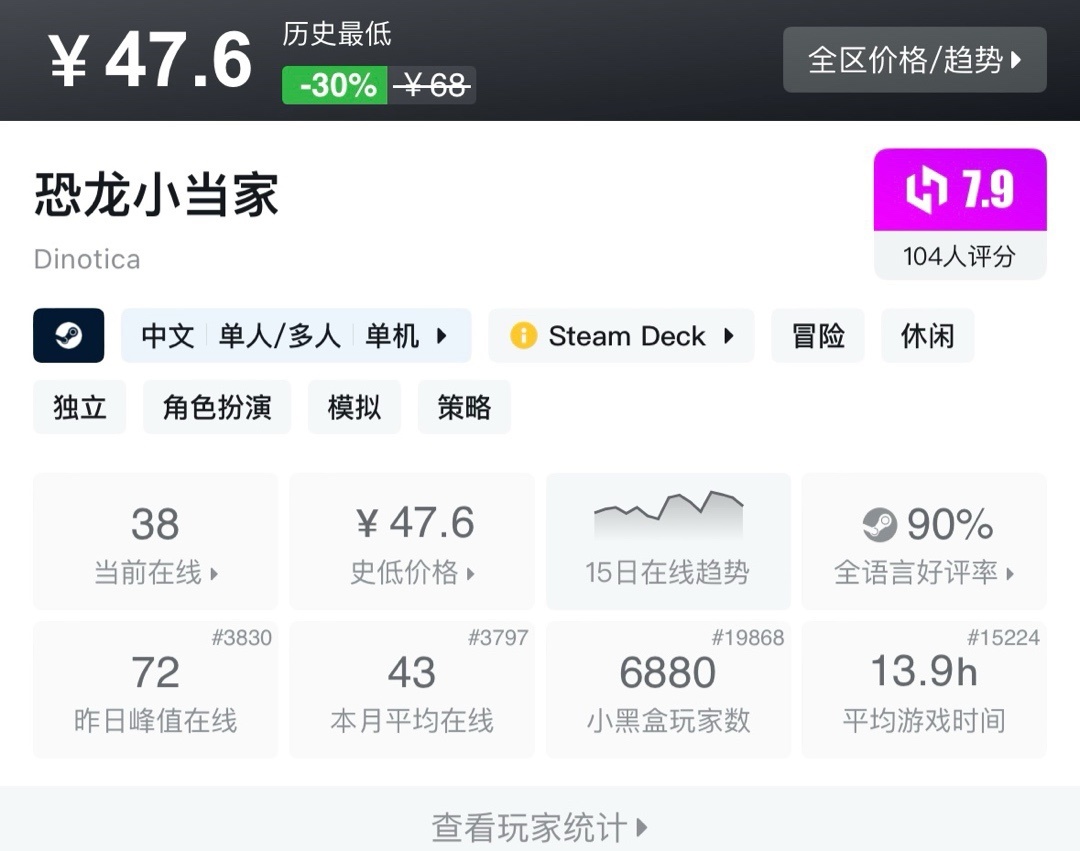Open 查看玩家统计 link
The image size is (1080, 851).
(x=540, y=826)
